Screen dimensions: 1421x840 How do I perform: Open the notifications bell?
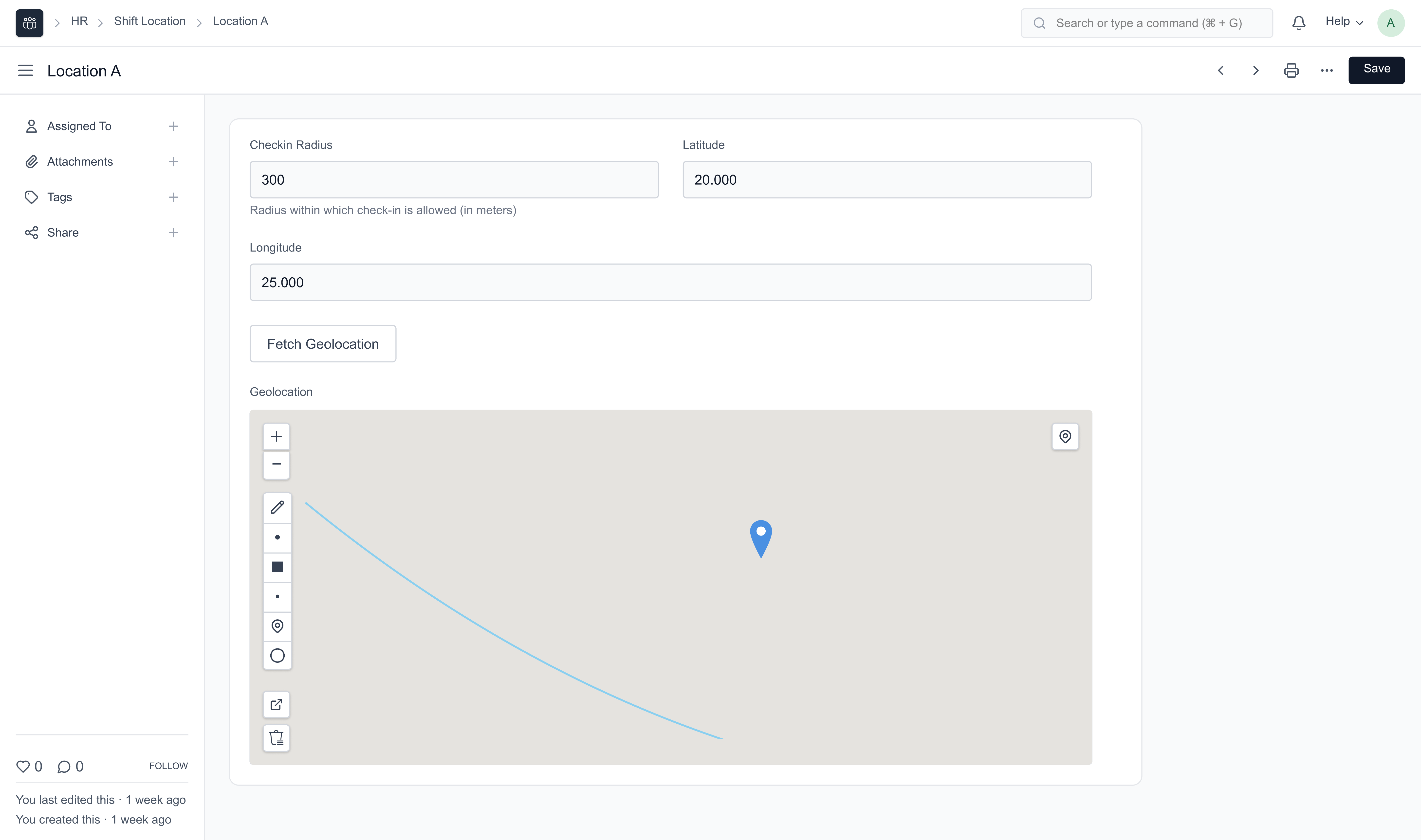[1299, 23]
